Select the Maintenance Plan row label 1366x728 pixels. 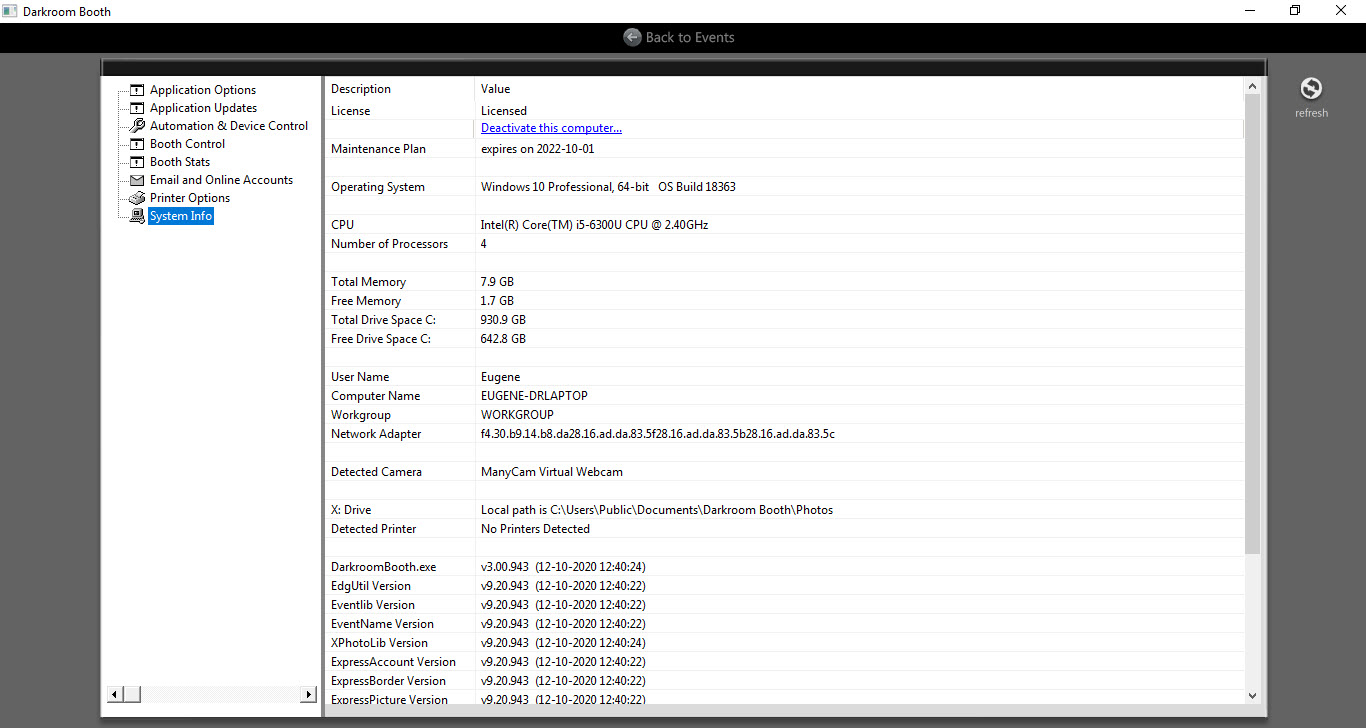[378, 149]
